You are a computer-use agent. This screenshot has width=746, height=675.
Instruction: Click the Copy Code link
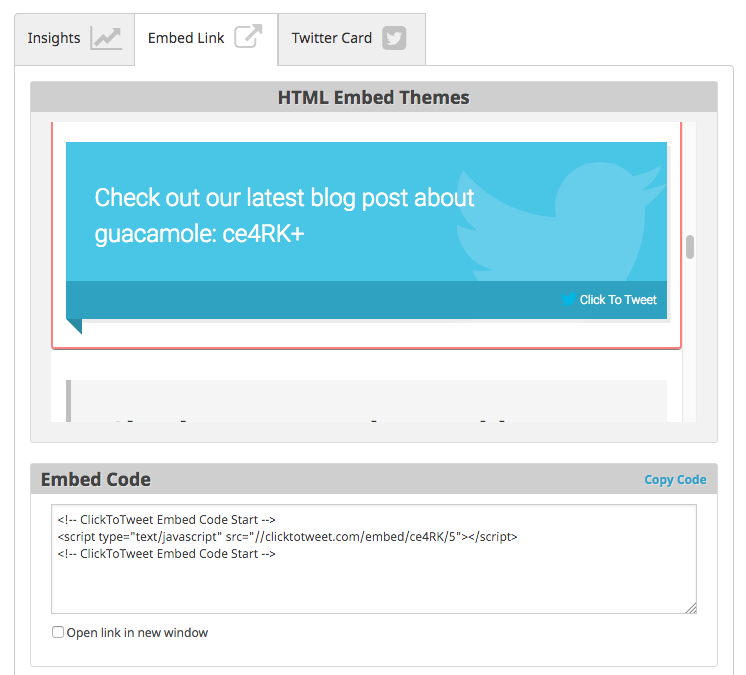coord(675,479)
